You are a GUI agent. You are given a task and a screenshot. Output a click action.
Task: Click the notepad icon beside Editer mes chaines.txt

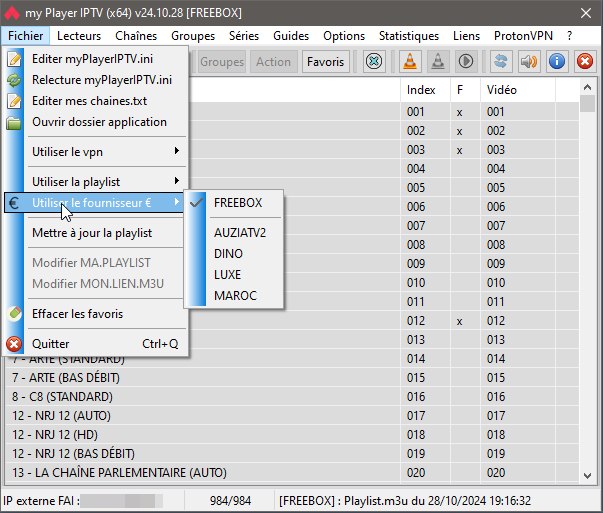coord(14,101)
